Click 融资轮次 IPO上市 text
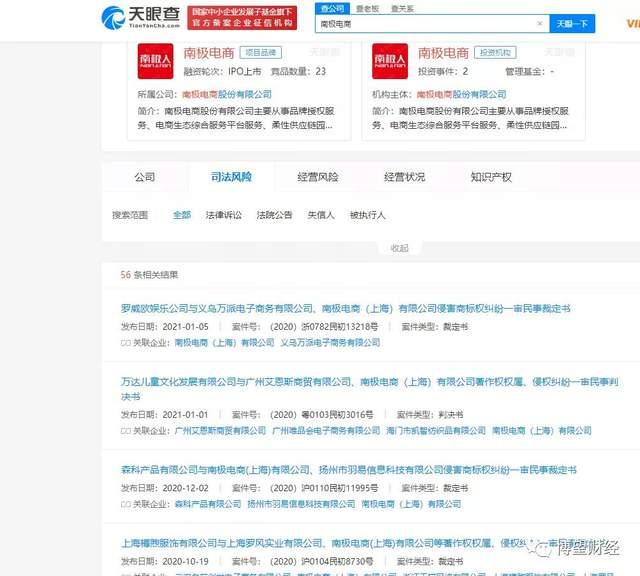Screen dimensions: 640x576 tap(222, 71)
